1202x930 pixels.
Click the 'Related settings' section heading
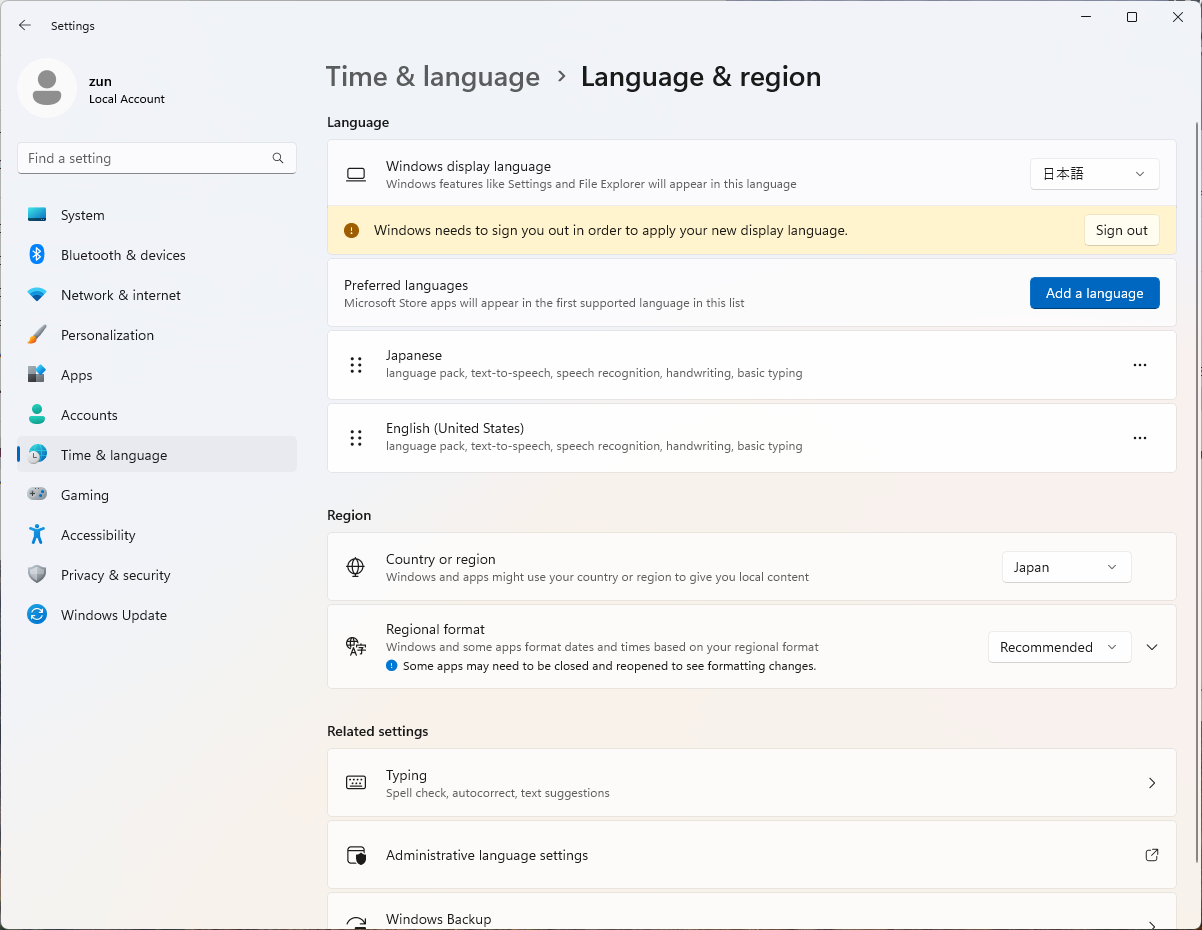pyautogui.click(x=378, y=731)
